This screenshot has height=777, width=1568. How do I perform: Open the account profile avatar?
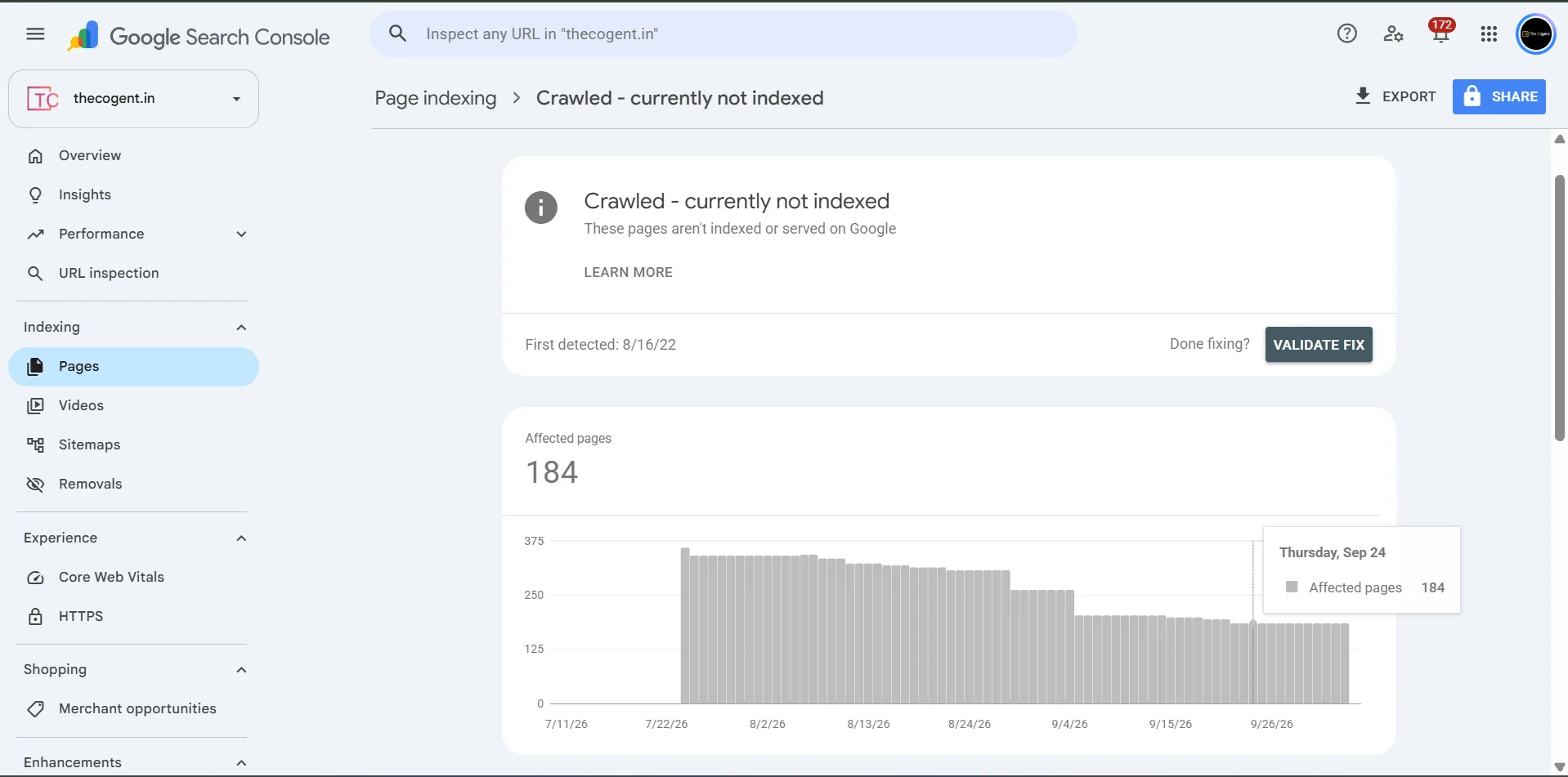(1535, 34)
